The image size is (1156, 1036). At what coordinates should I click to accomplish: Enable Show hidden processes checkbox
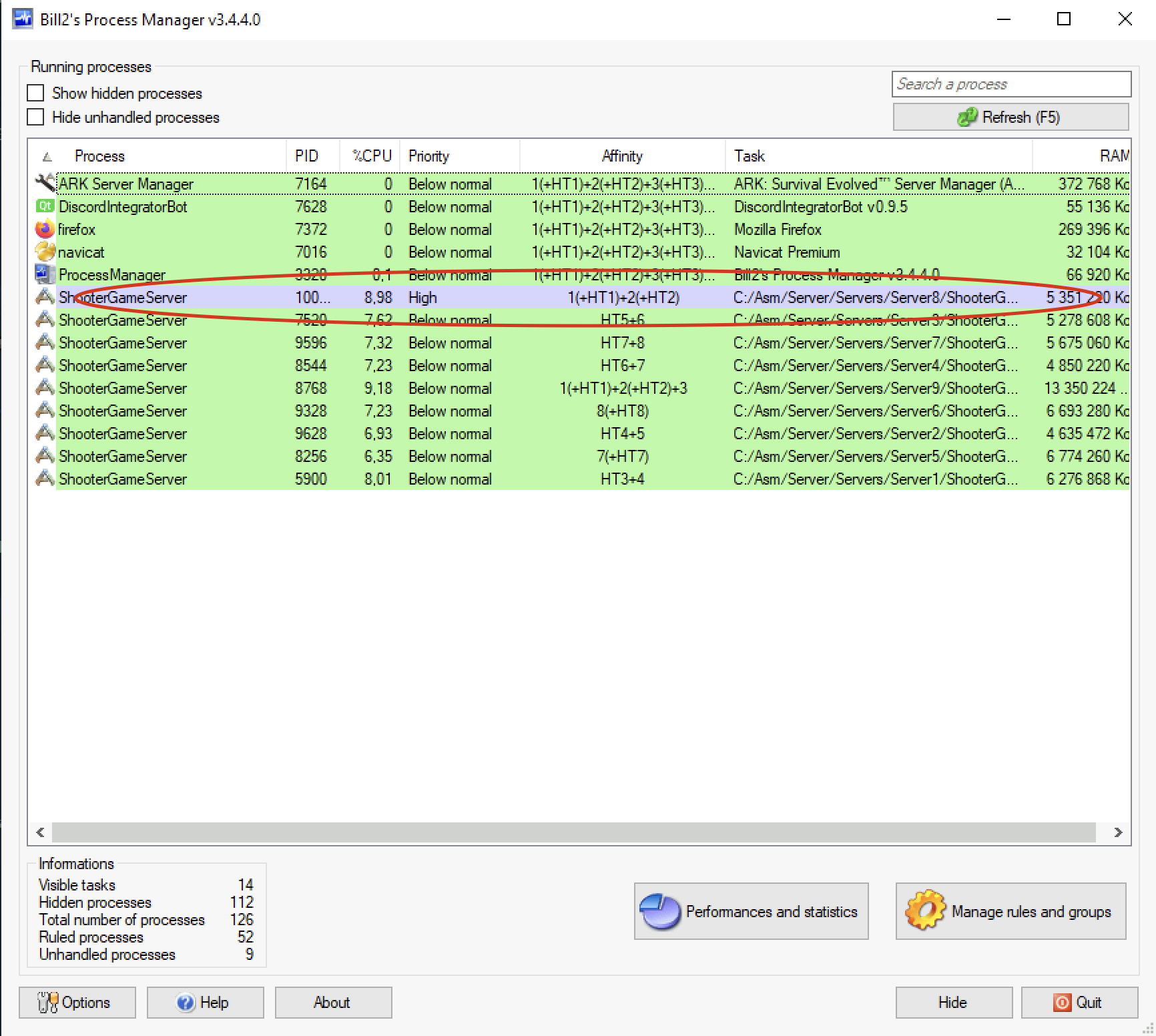coord(35,93)
